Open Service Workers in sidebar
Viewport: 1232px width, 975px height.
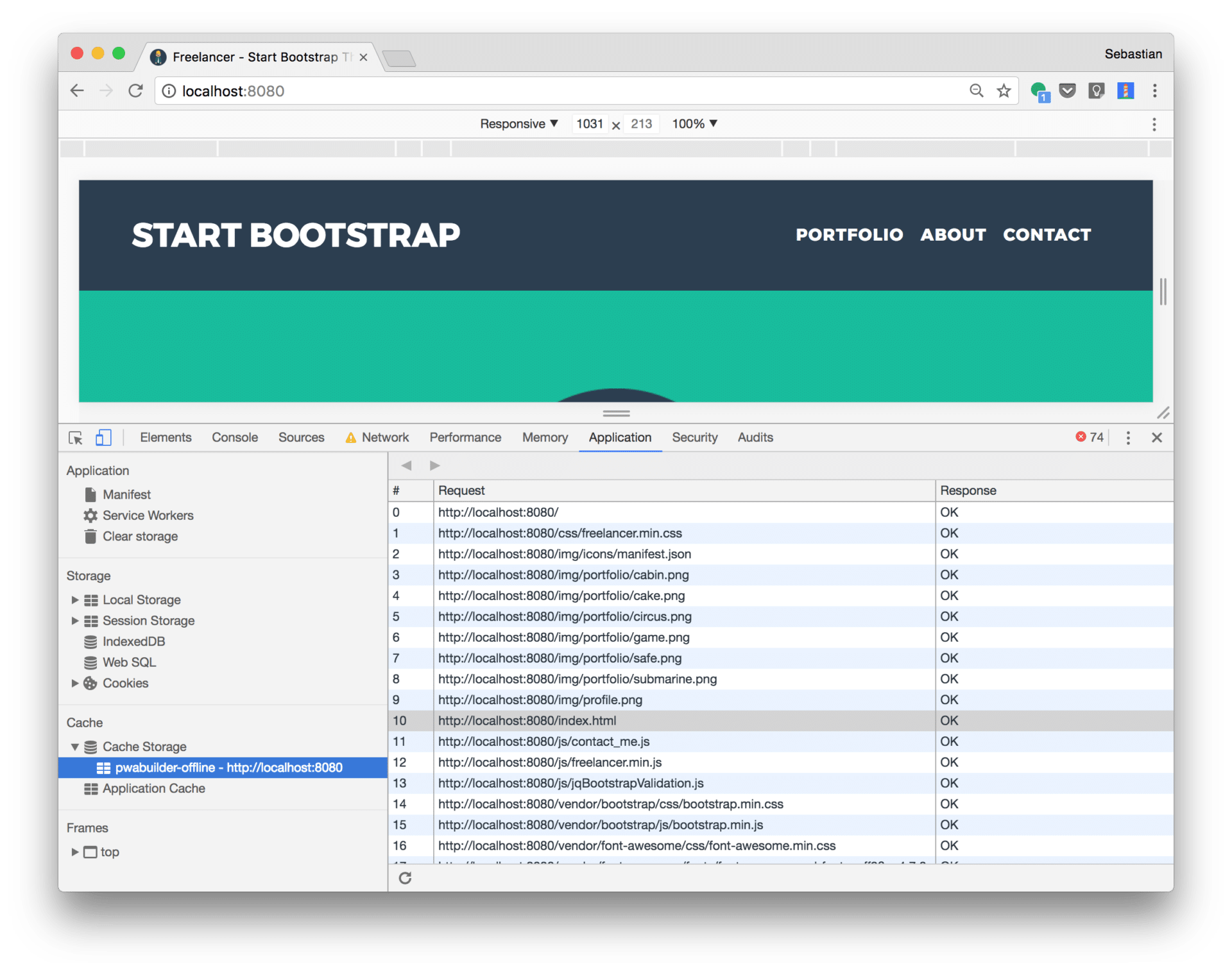pos(148,515)
